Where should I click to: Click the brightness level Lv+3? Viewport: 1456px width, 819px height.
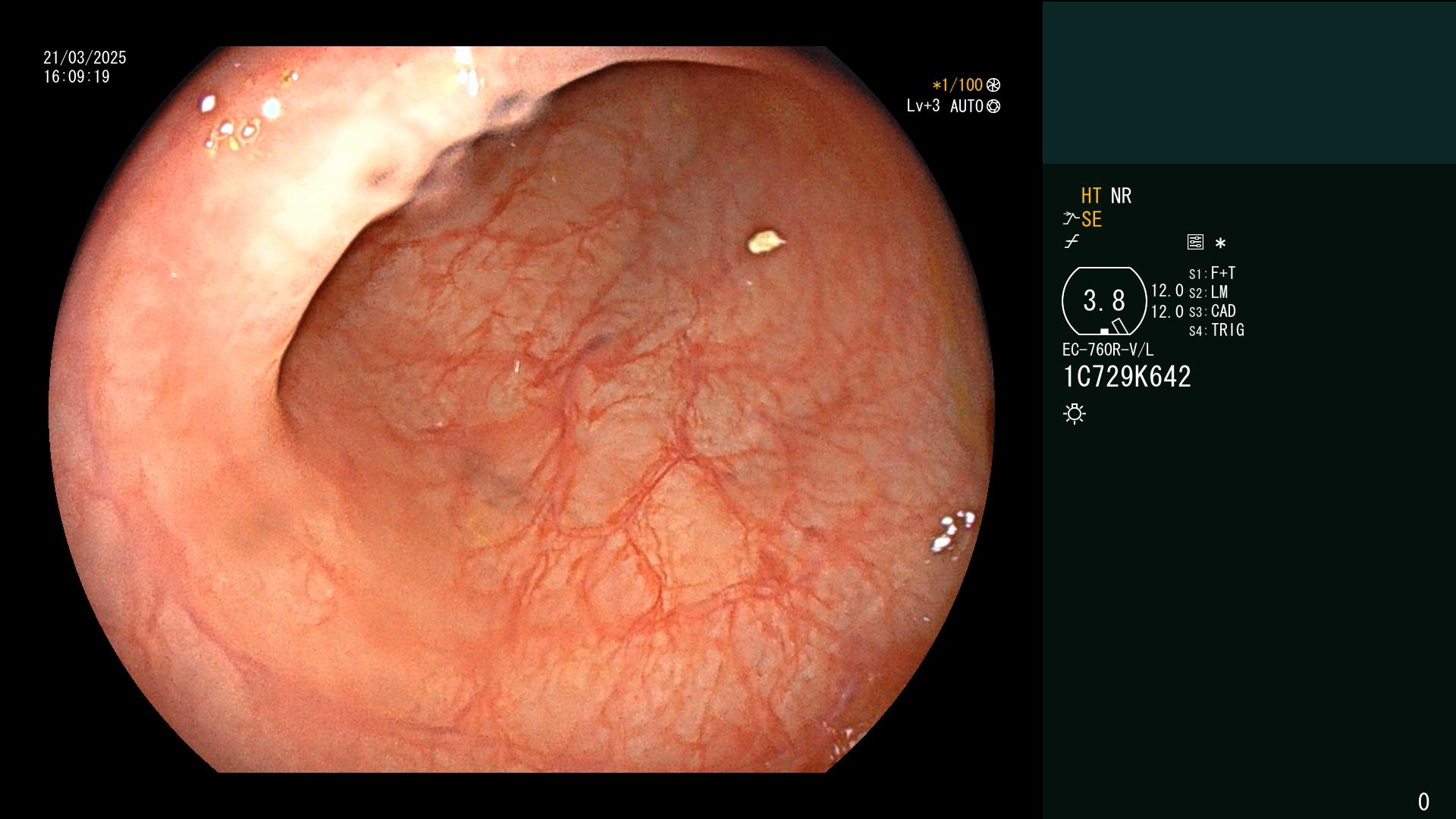tap(923, 106)
